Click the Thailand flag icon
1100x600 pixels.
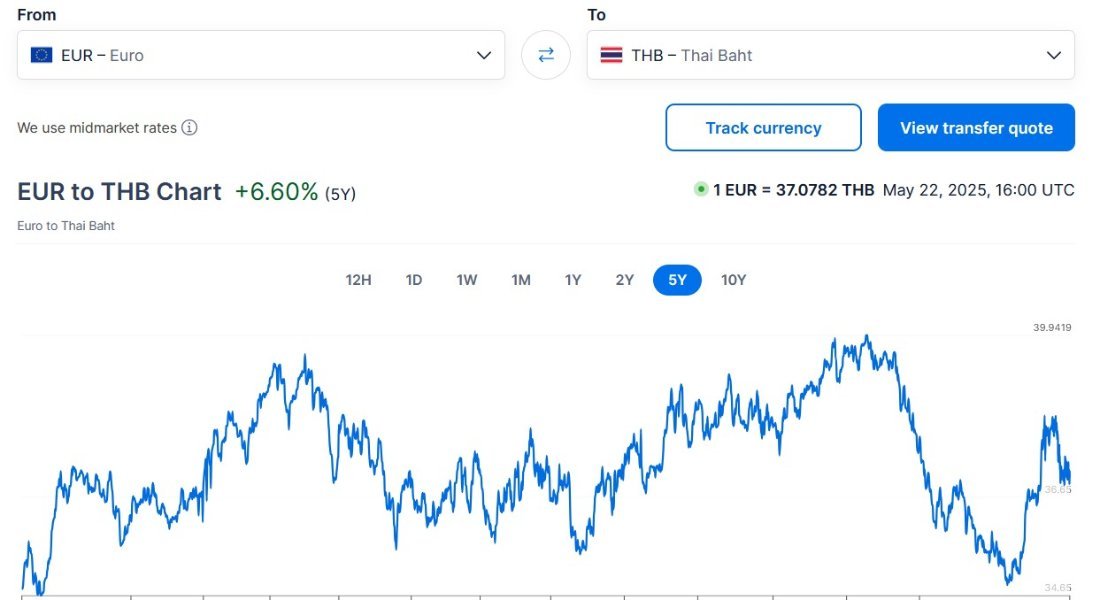click(x=611, y=55)
